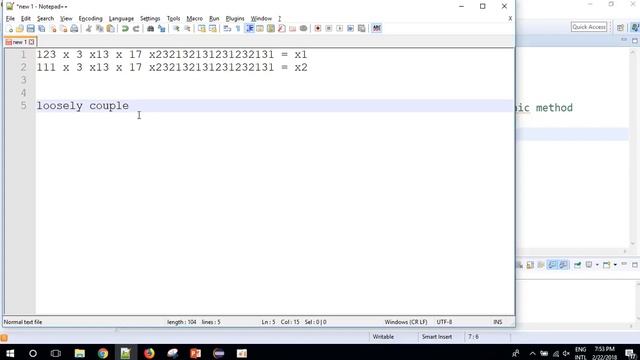Start macro recording with red dot icon

pyautogui.click(x=318, y=29)
